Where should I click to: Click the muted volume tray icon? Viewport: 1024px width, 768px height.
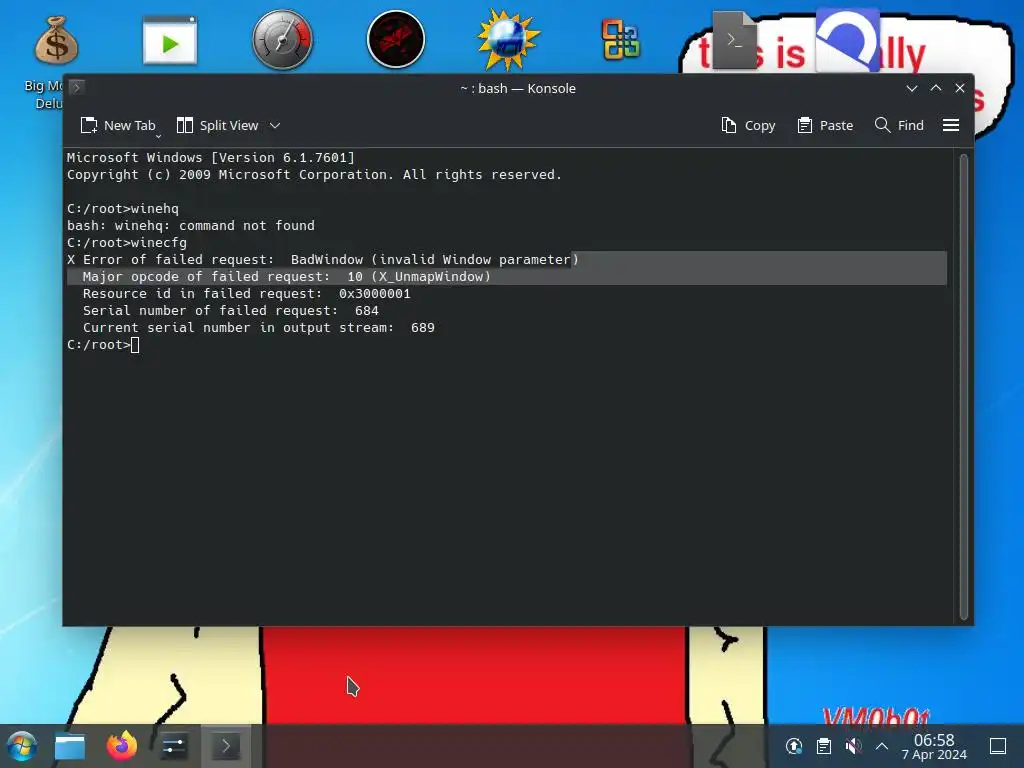[x=853, y=746]
